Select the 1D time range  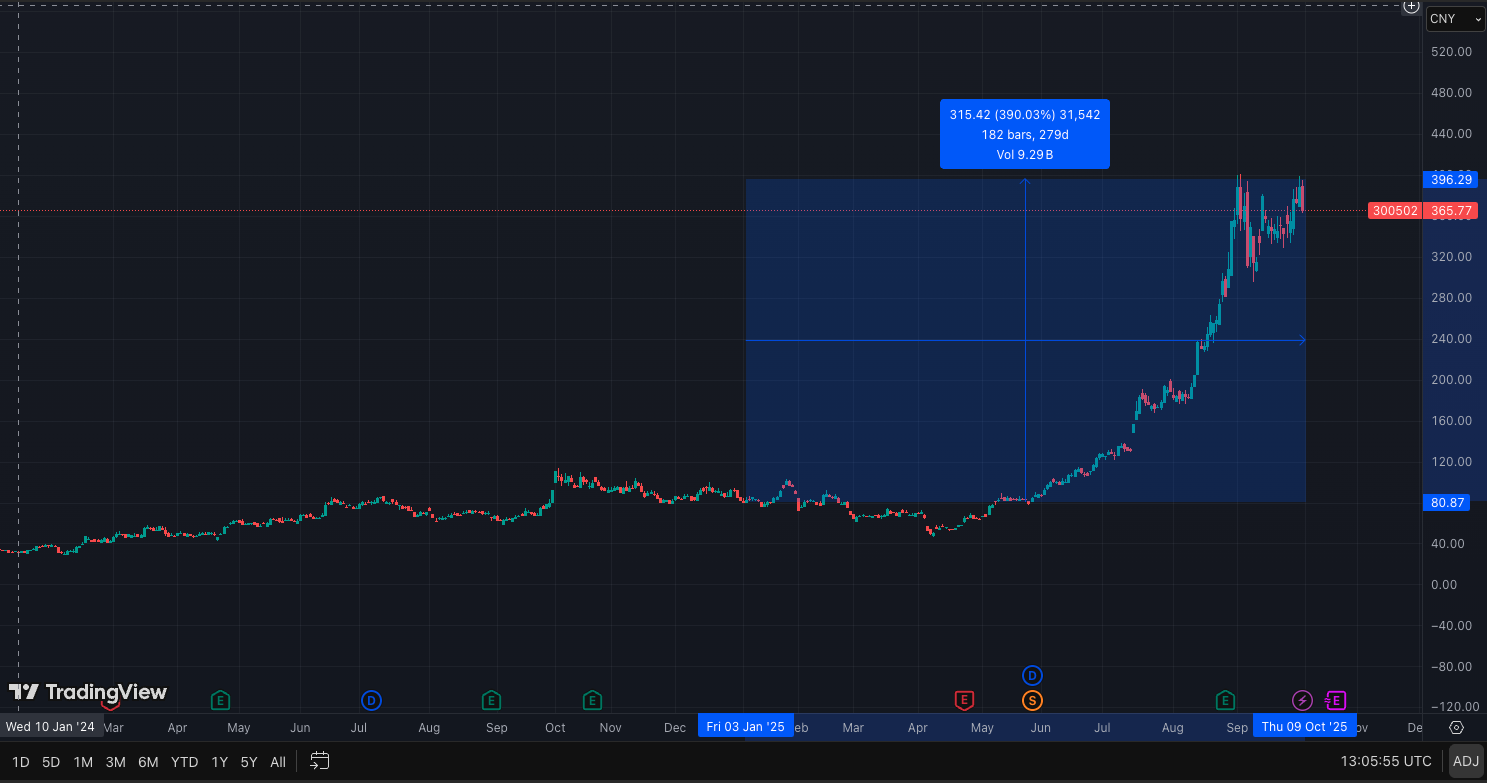click(20, 762)
